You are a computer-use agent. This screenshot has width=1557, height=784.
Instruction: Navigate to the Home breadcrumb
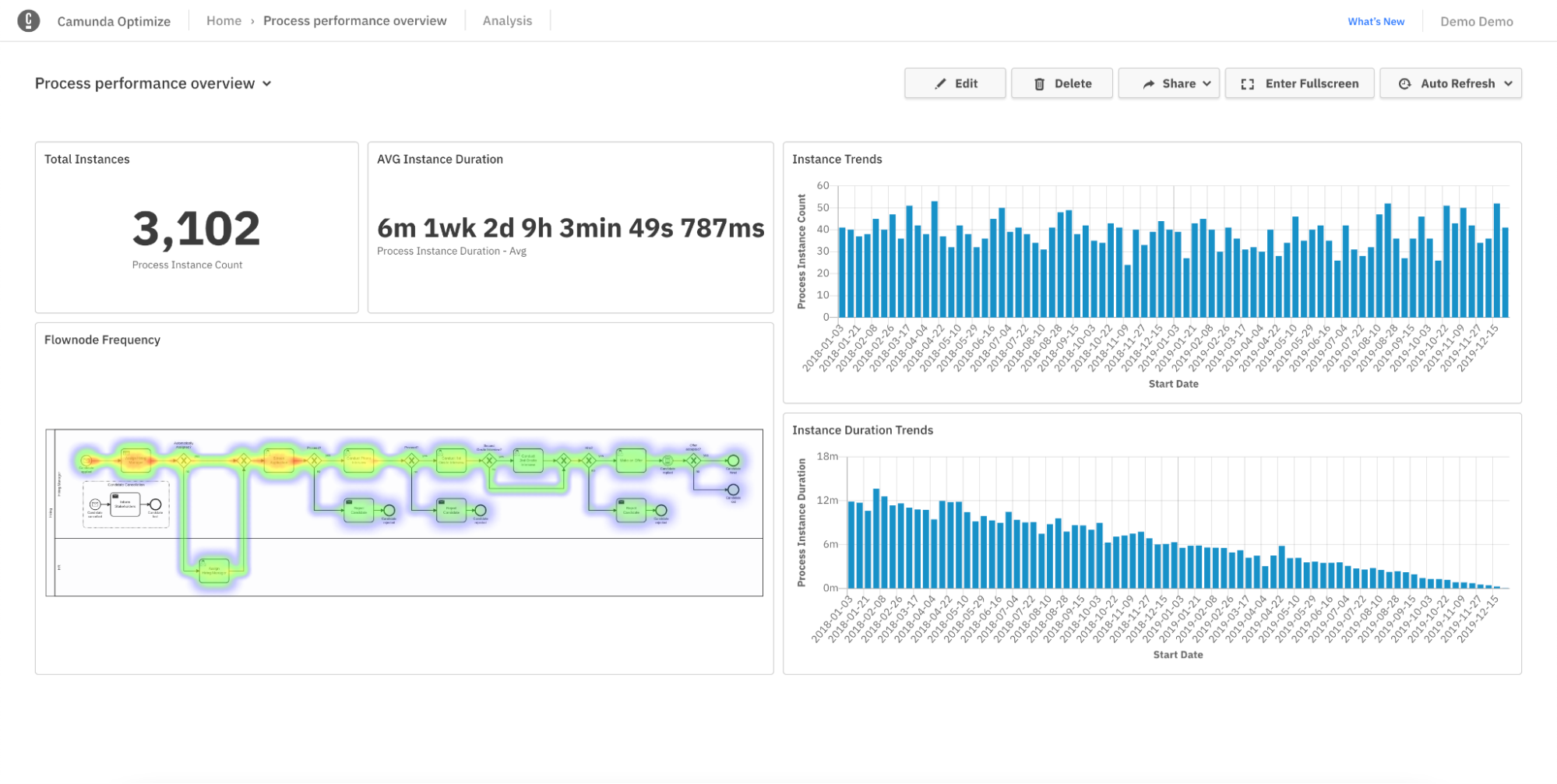(x=224, y=20)
